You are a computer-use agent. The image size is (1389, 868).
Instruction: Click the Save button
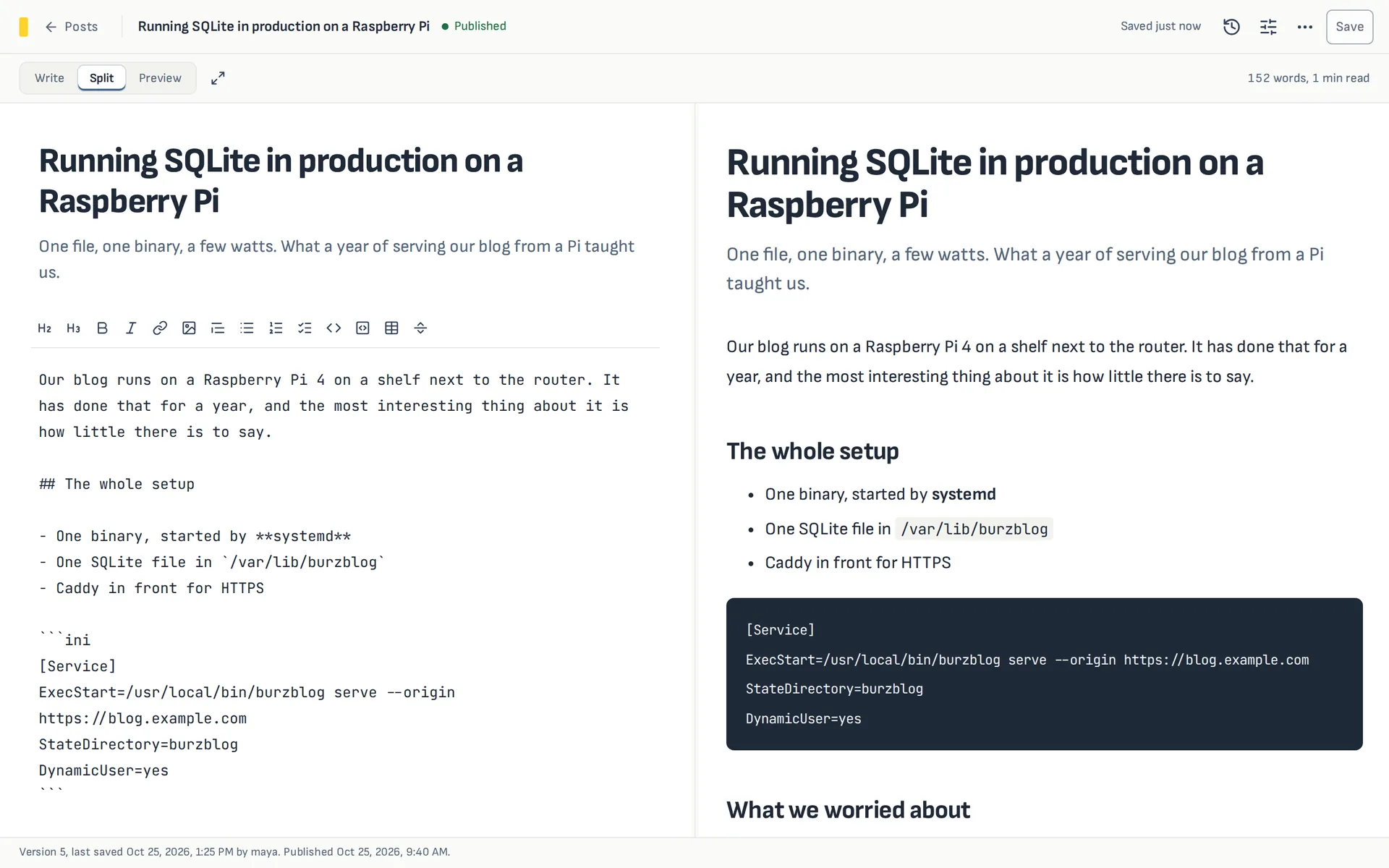[x=1349, y=27]
